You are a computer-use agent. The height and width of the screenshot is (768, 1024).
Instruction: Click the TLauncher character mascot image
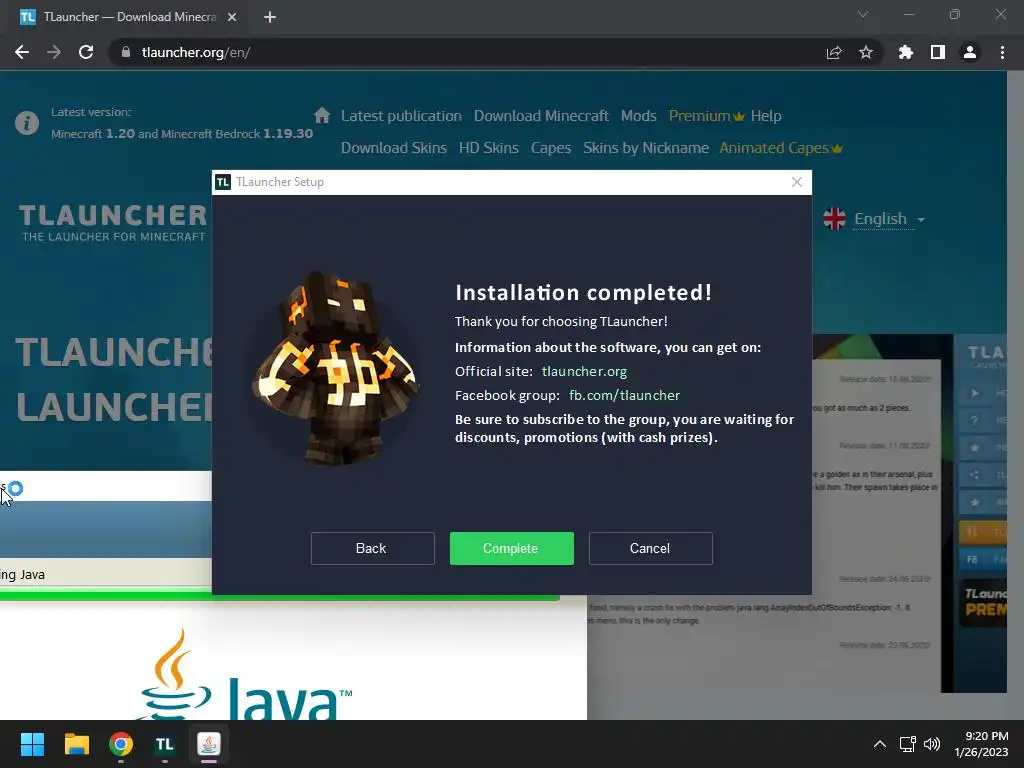pyautogui.click(x=334, y=369)
